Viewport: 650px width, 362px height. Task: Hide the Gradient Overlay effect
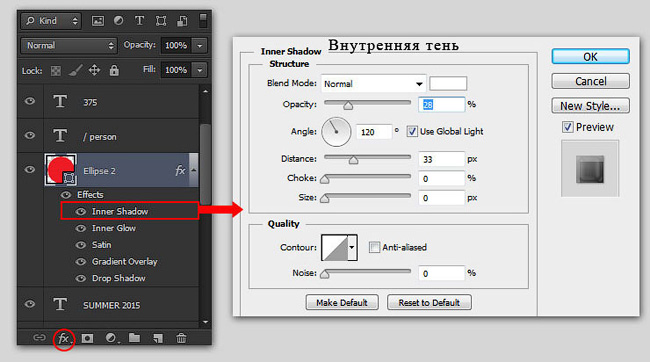coord(81,262)
